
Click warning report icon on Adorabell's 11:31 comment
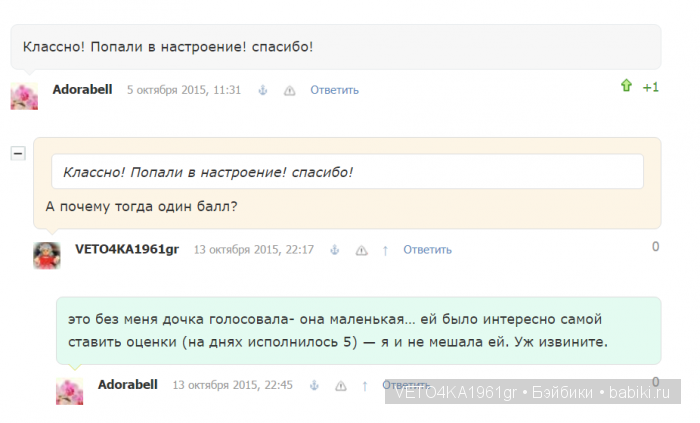289,91
